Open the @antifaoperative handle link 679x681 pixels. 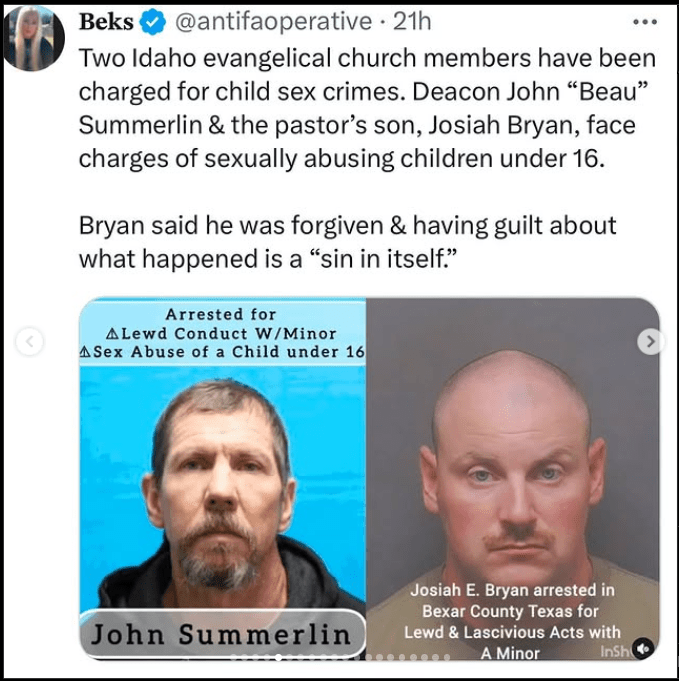point(273,22)
